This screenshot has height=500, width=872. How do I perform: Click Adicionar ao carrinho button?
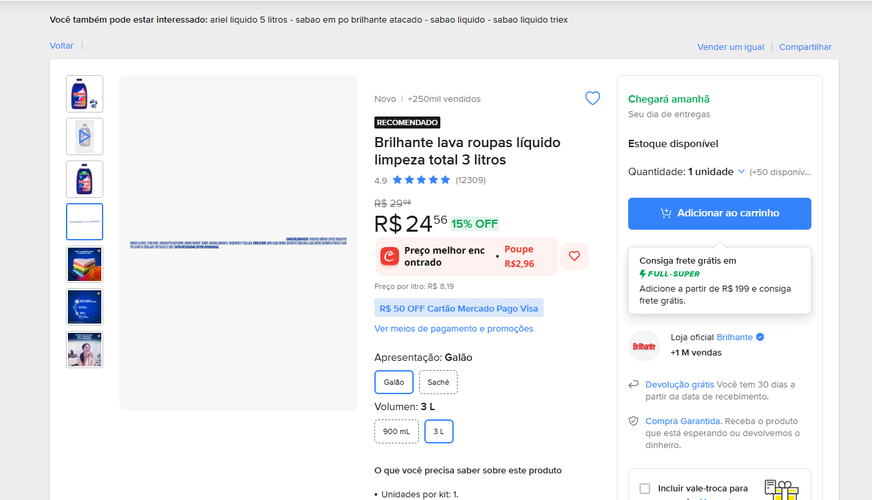(720, 214)
